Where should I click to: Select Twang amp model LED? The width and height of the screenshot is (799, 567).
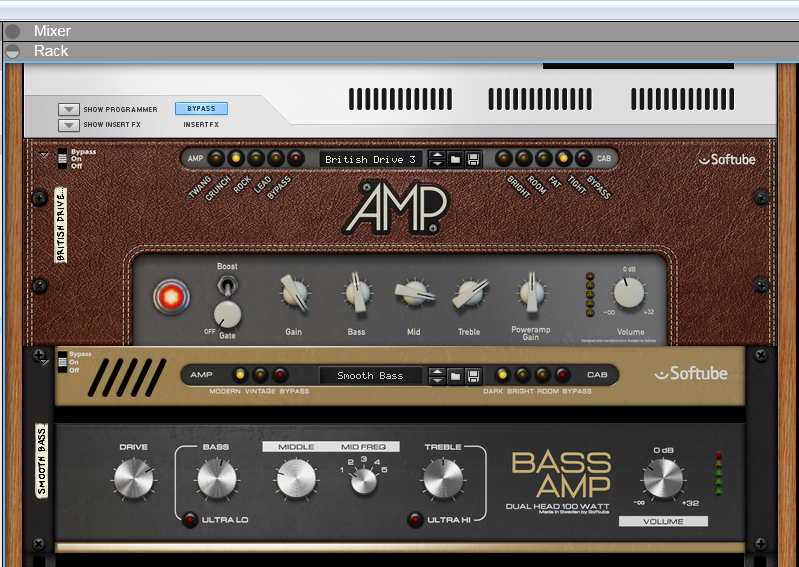pos(216,158)
